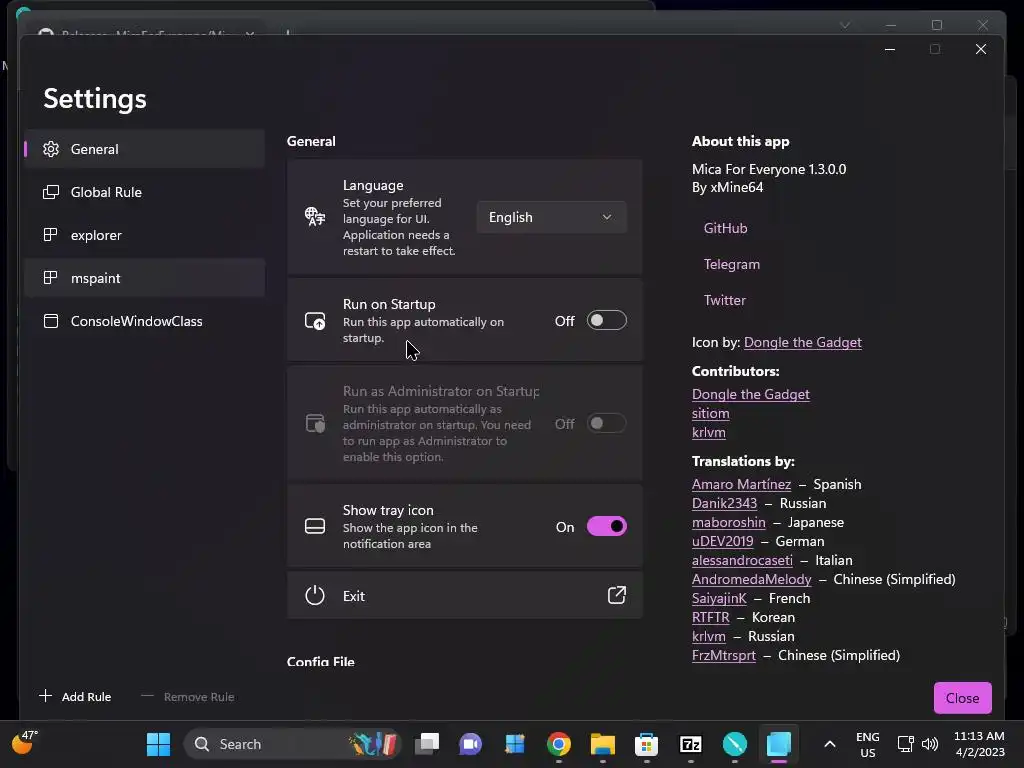Open krlvm Russian translator link
The width and height of the screenshot is (1024, 768).
click(709, 636)
